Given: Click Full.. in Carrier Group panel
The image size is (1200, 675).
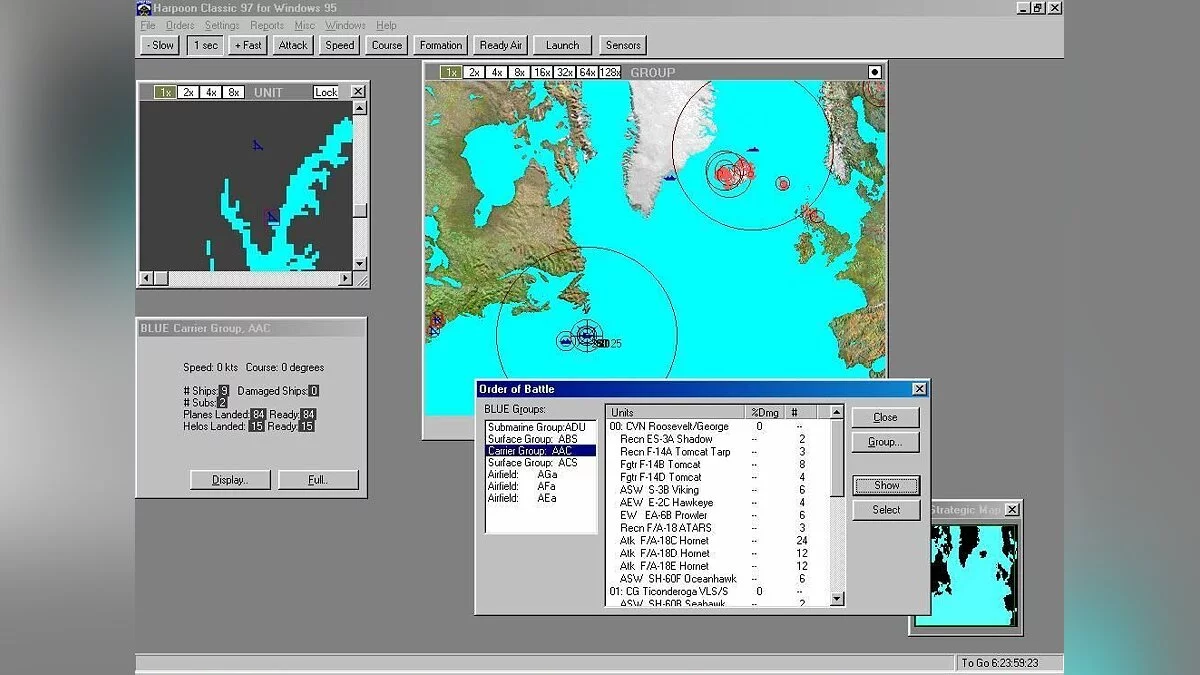Looking at the screenshot, I should coord(318,480).
